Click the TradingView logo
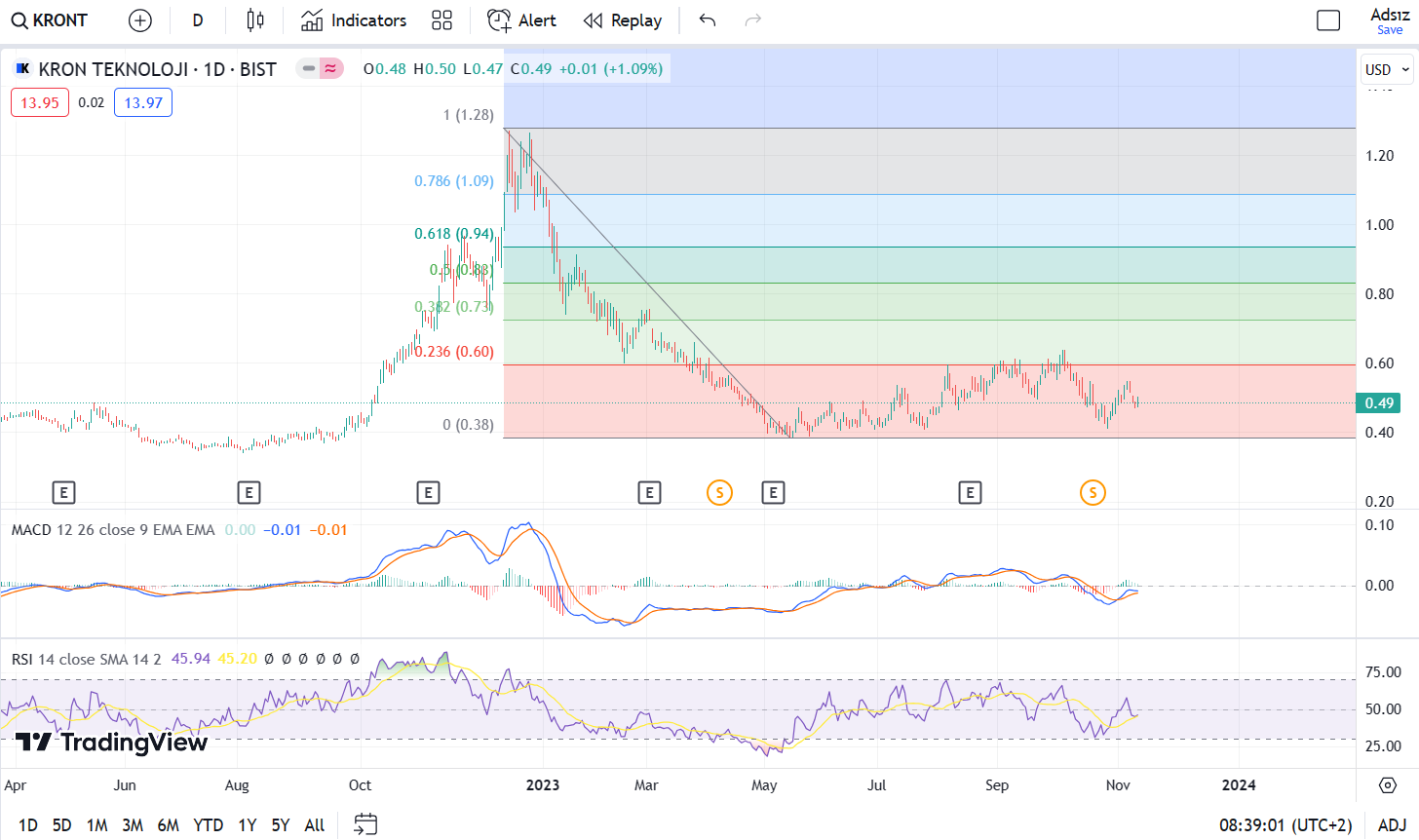This screenshot has height=840, width=1419. pyautogui.click(x=111, y=743)
